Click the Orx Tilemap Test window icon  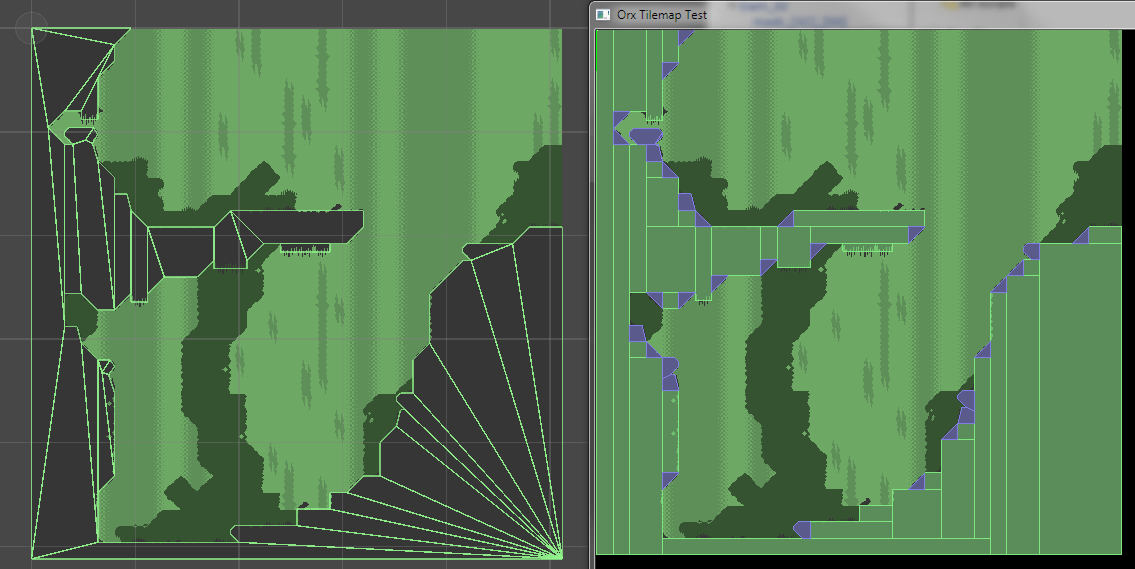(x=603, y=14)
